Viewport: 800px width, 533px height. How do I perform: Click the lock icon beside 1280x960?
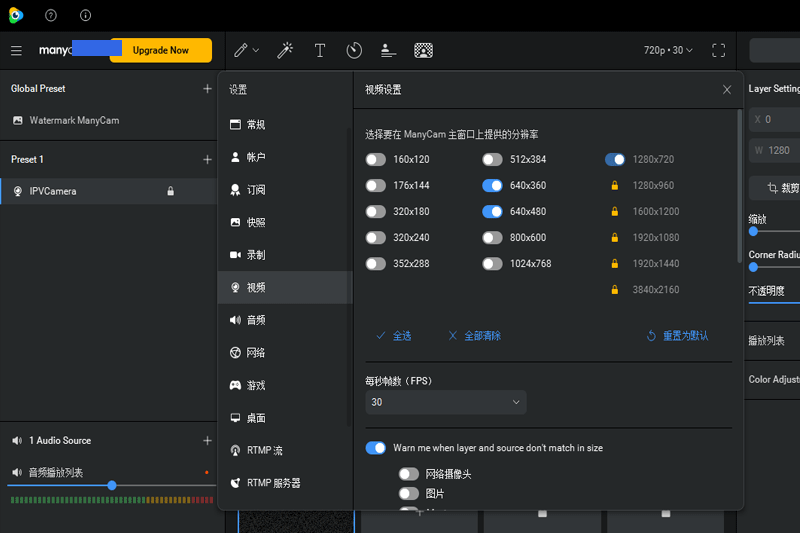pos(615,186)
